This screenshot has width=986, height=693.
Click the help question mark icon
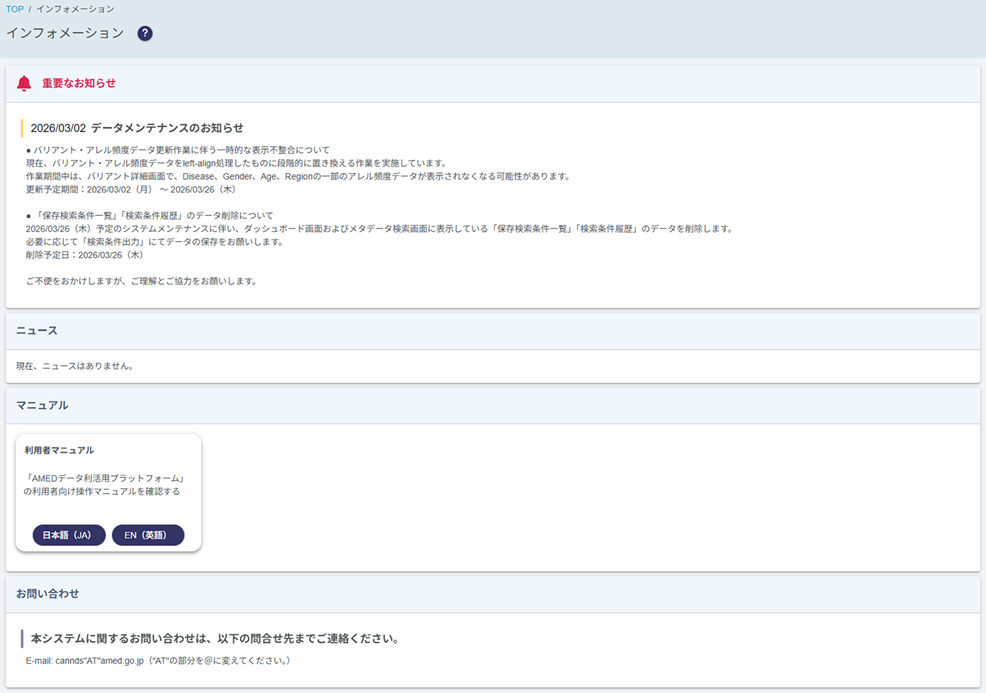click(145, 34)
